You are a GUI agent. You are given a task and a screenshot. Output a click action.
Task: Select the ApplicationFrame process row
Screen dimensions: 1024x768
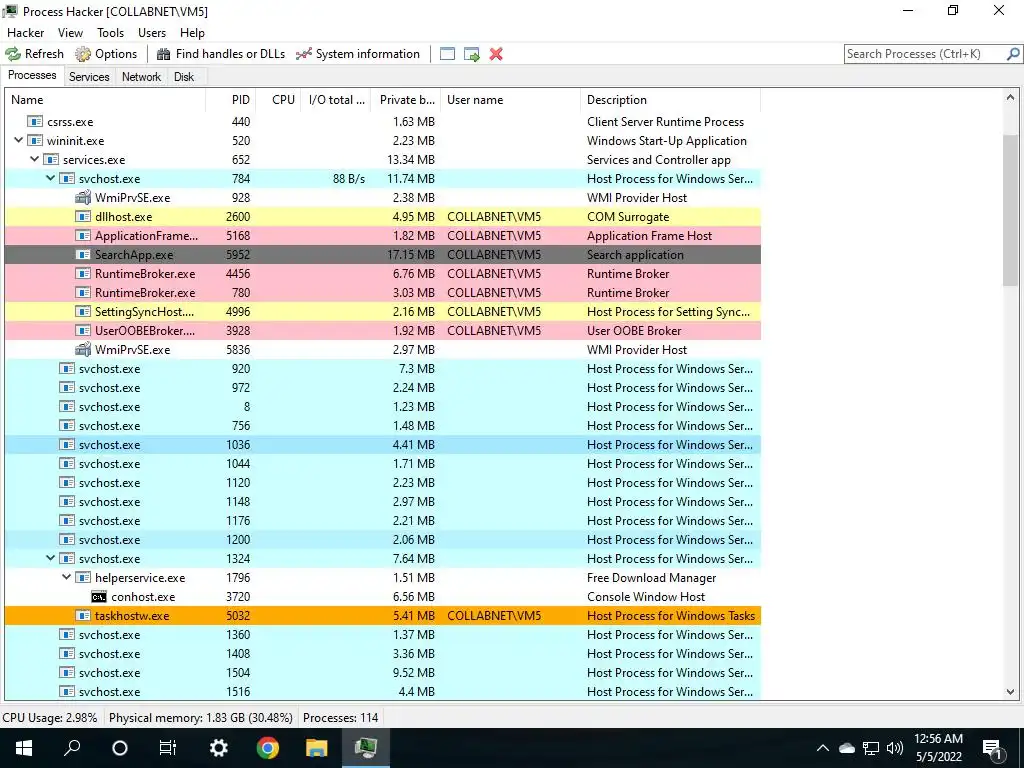(x=383, y=236)
